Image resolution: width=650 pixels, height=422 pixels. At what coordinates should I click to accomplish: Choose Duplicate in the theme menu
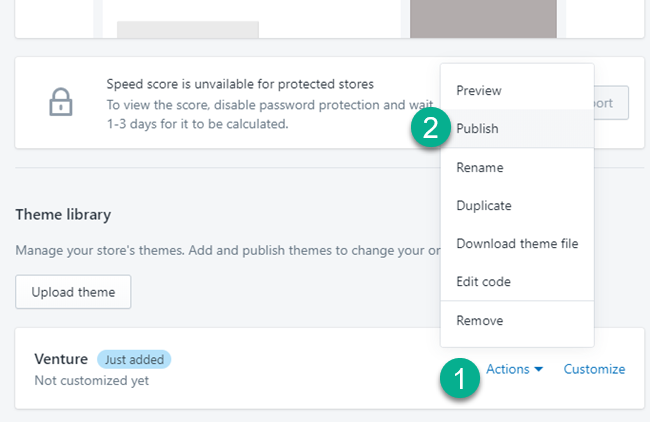(483, 206)
